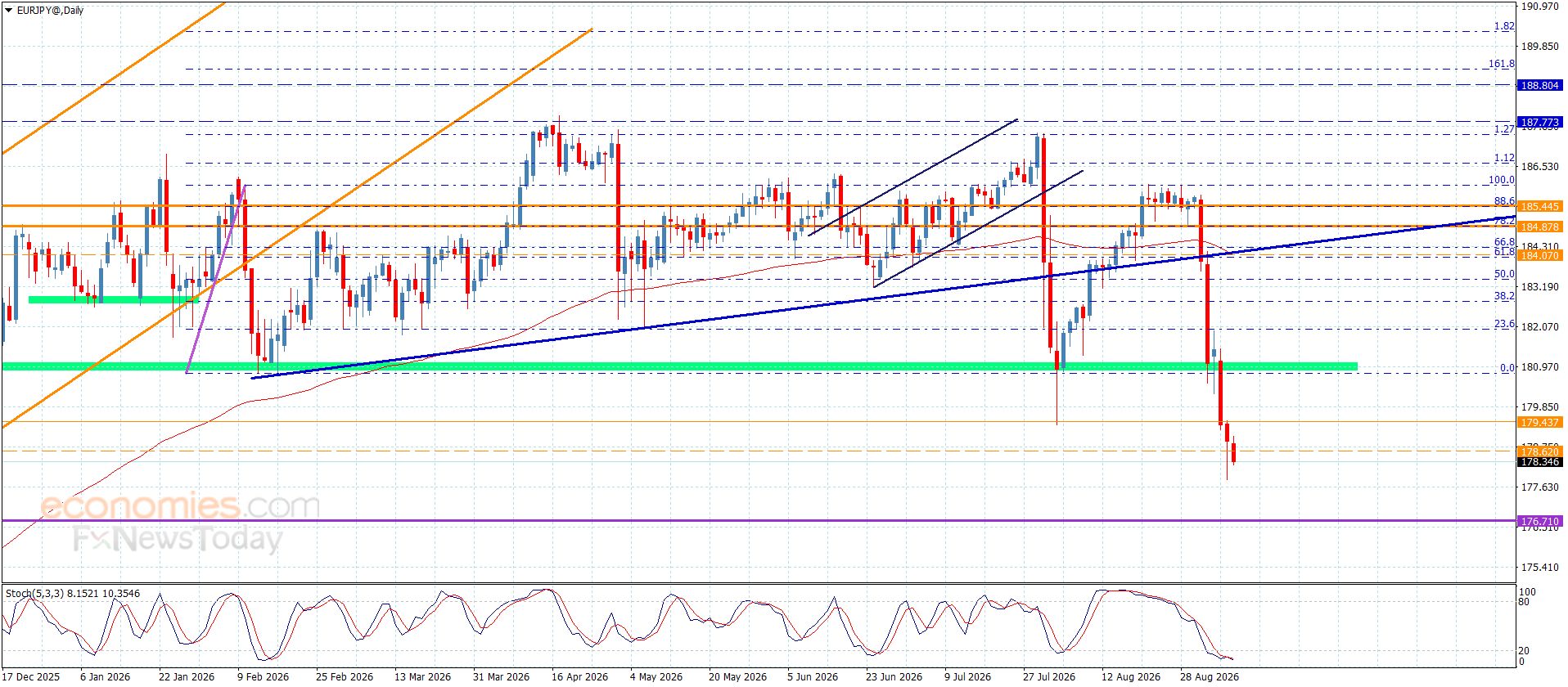Image resolution: width=1568 pixels, height=687 pixels.
Task: Select the 188.804 blue price label
Action: click(x=1539, y=85)
